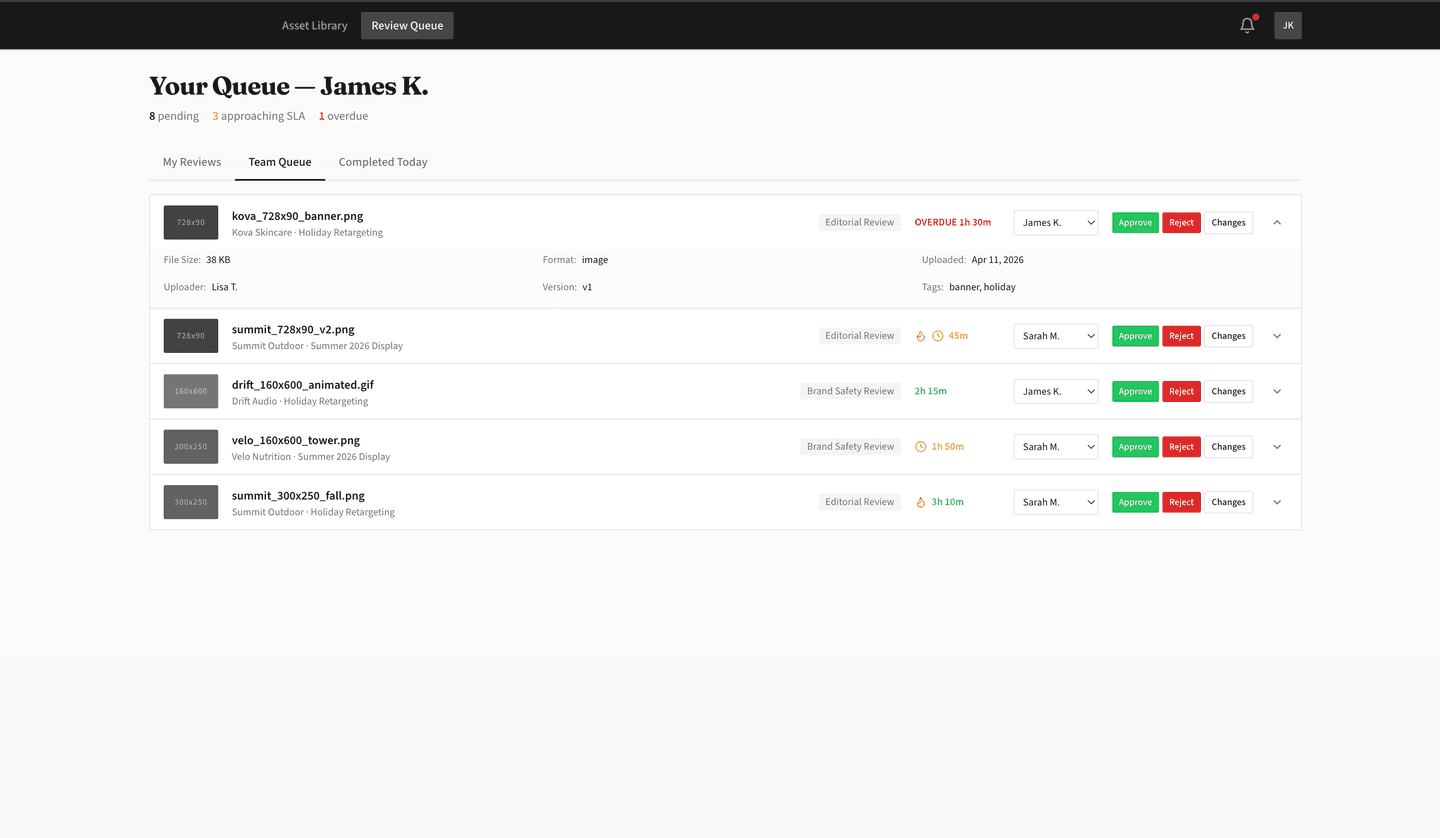Screen dimensions: 1440x838
Task: Click the Brand Safety Review badge on the drift row
Action: [850, 391]
